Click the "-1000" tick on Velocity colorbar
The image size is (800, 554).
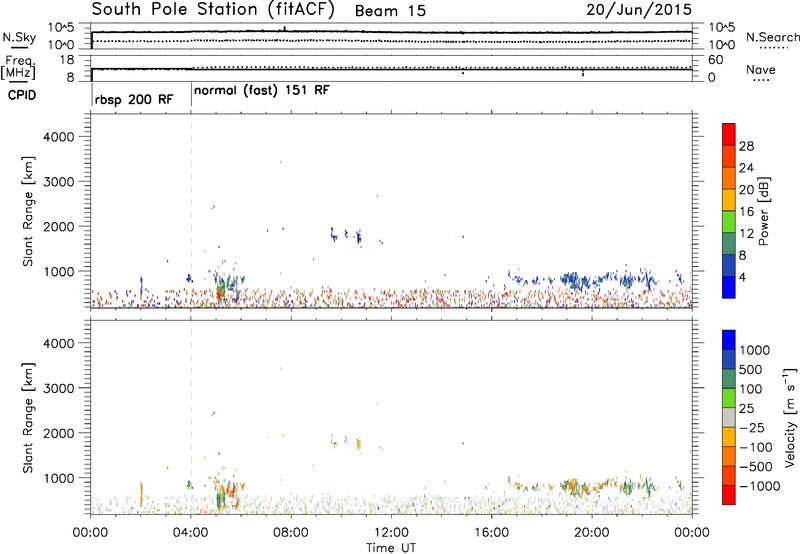760,486
